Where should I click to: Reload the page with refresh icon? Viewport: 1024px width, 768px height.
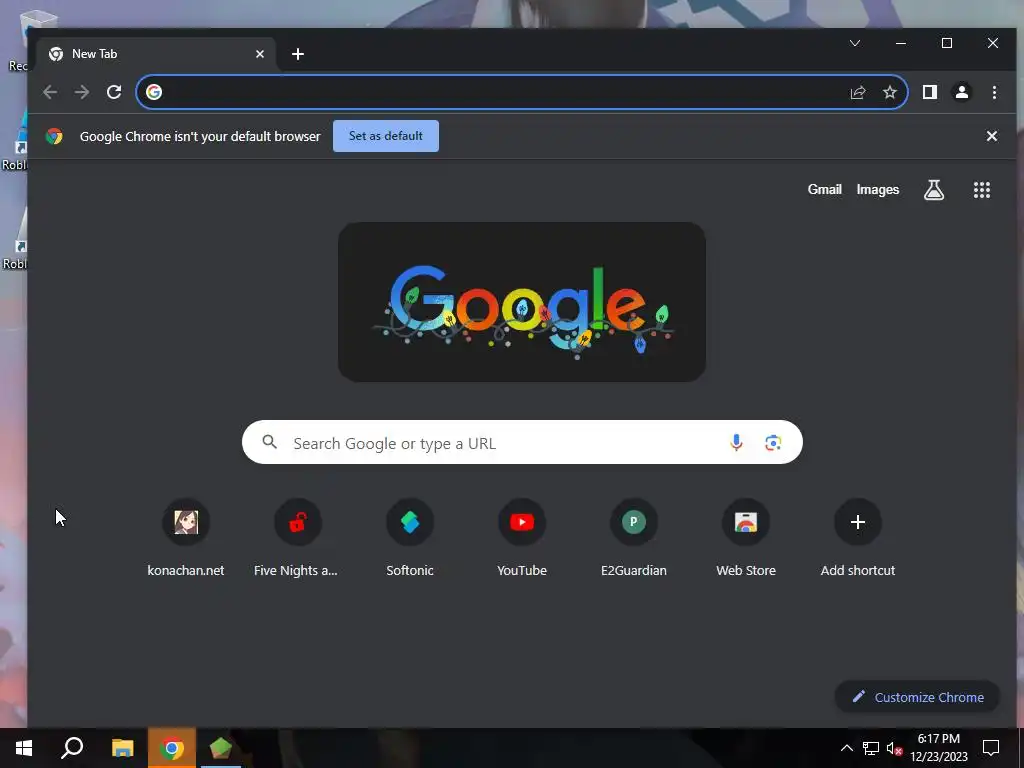(114, 92)
